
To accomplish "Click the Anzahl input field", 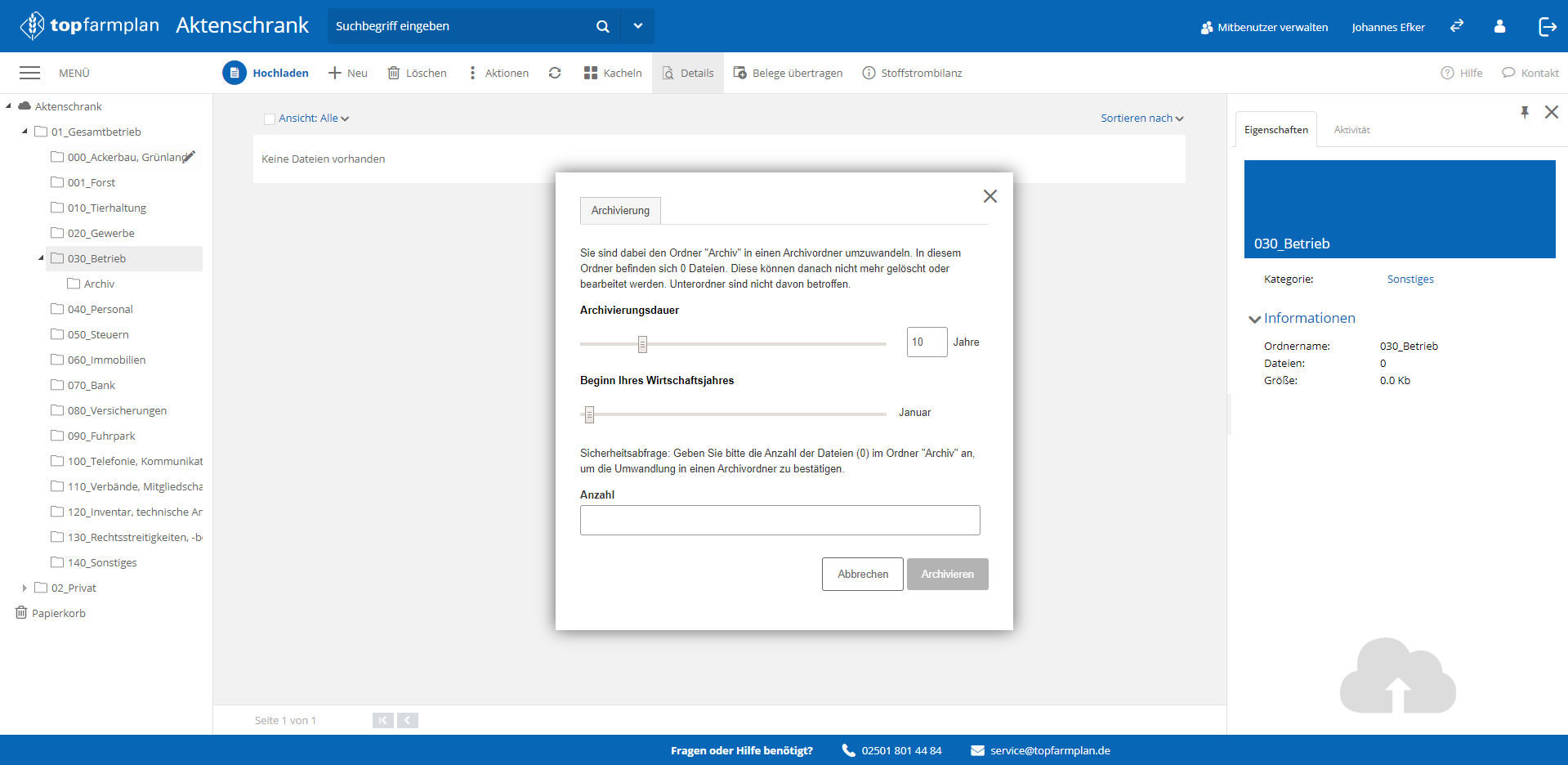I will click(780, 520).
